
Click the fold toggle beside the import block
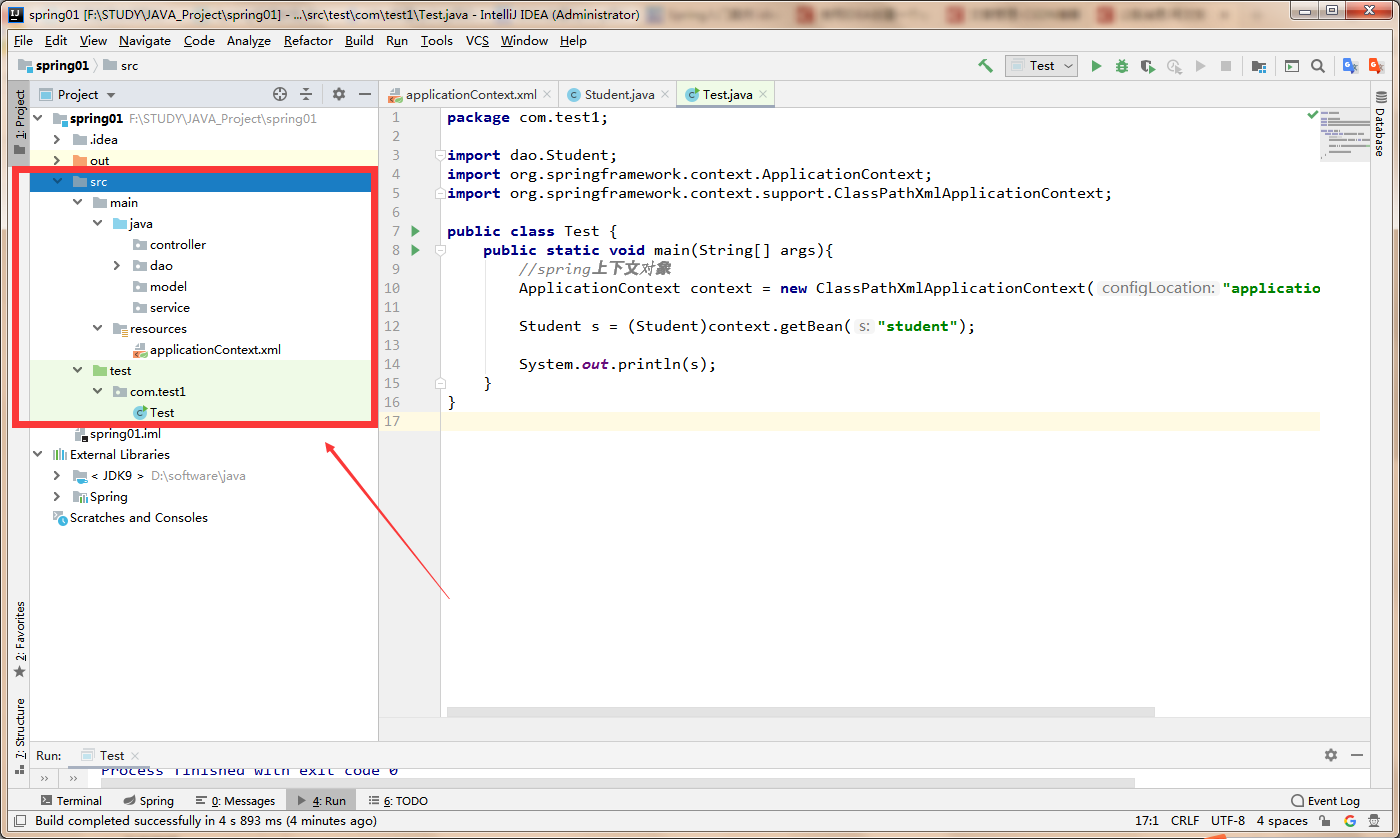[439, 155]
